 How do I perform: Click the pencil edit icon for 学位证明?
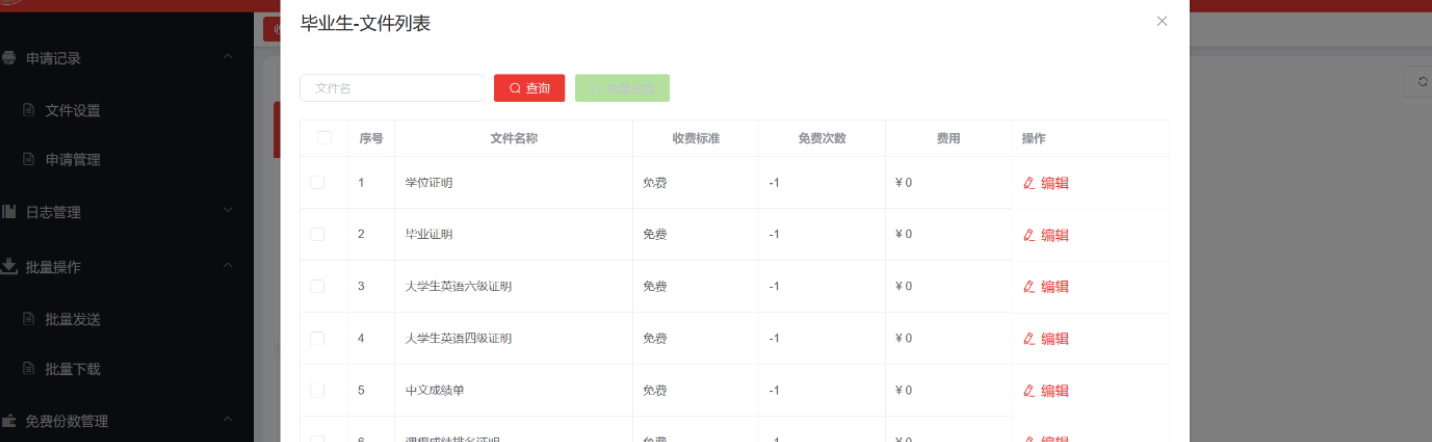(x=1029, y=183)
